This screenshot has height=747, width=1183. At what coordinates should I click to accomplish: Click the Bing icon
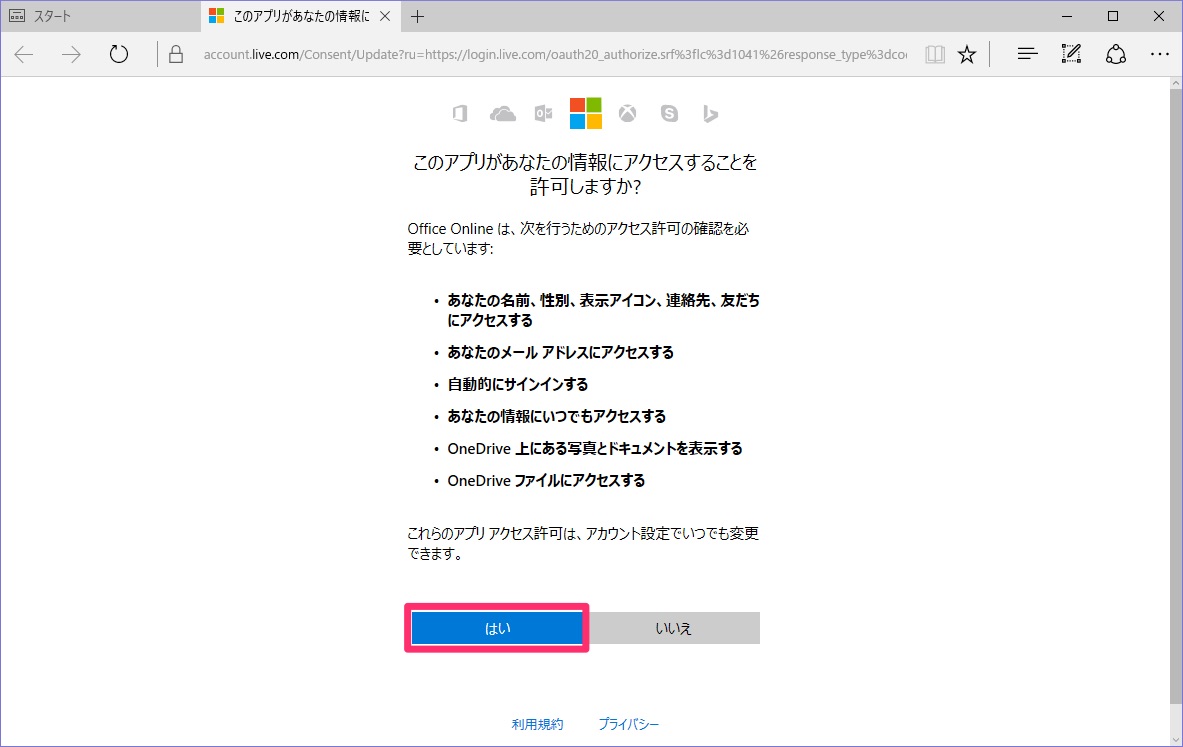click(710, 114)
